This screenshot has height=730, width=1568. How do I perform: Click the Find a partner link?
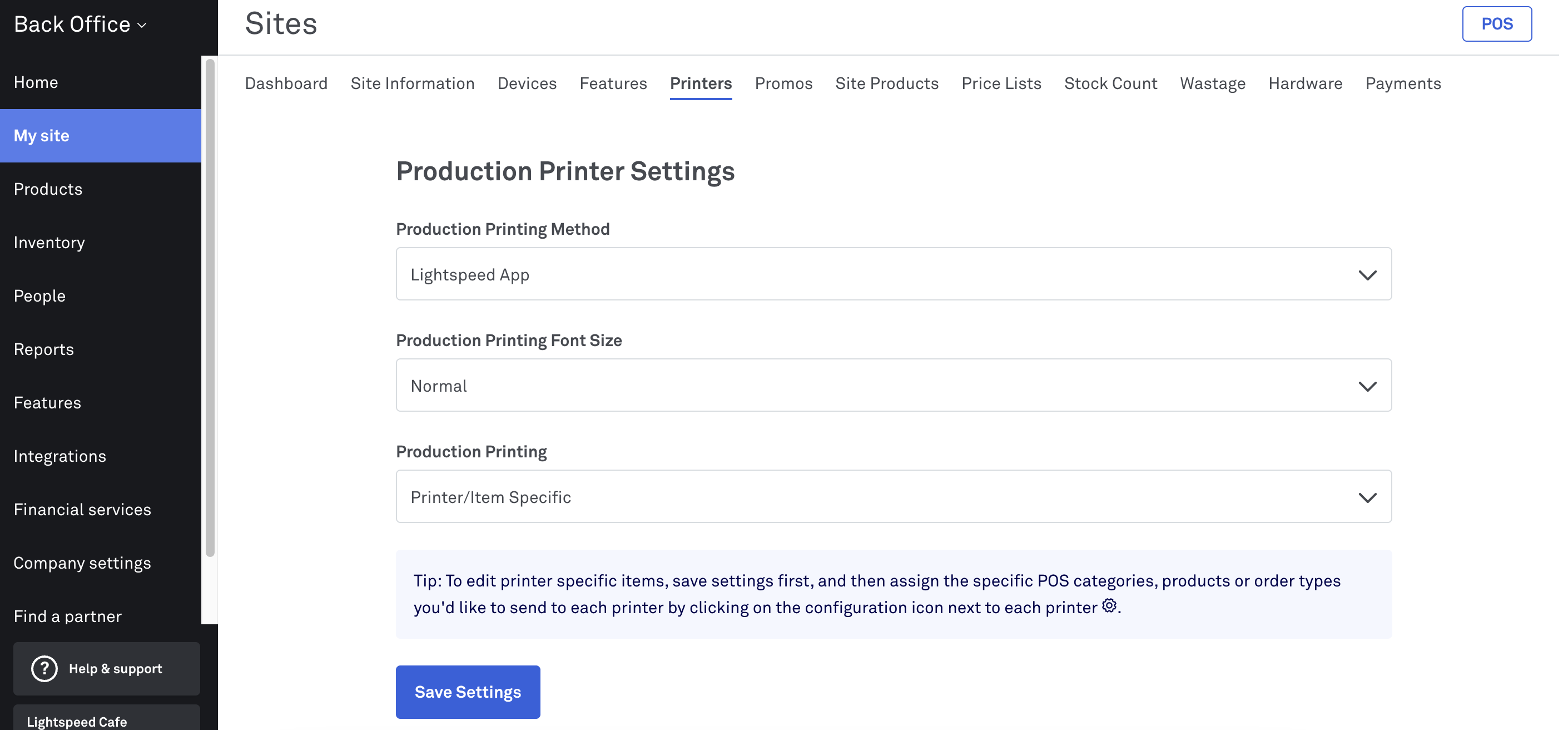coord(68,616)
